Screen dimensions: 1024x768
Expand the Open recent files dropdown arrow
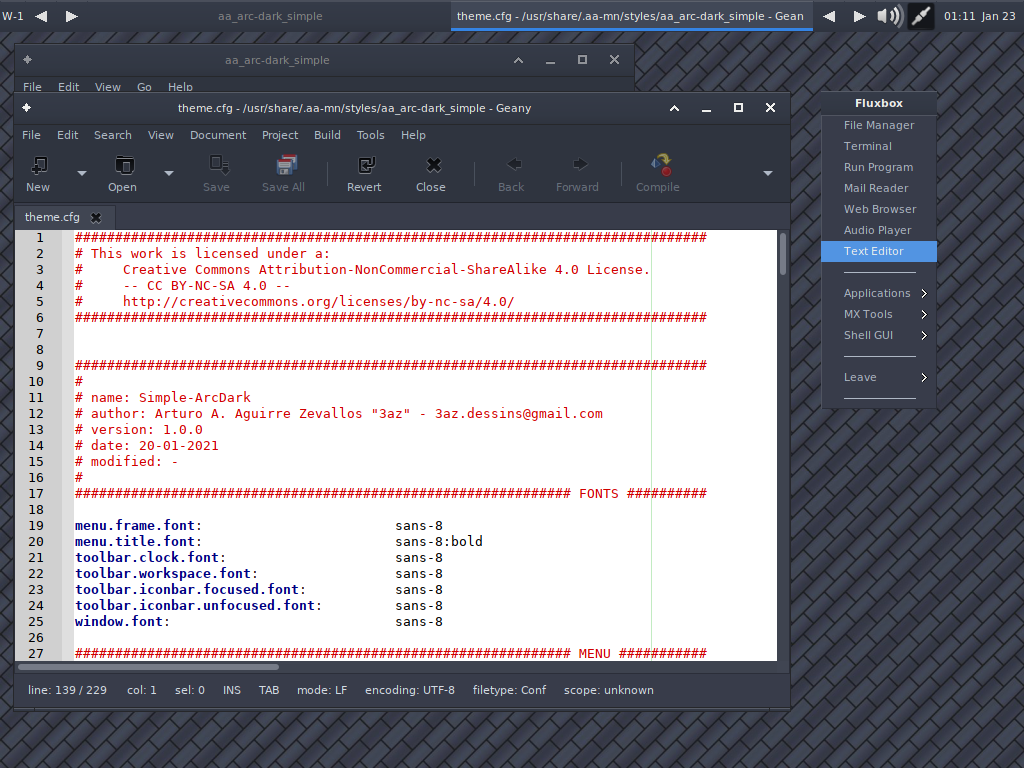pos(168,174)
